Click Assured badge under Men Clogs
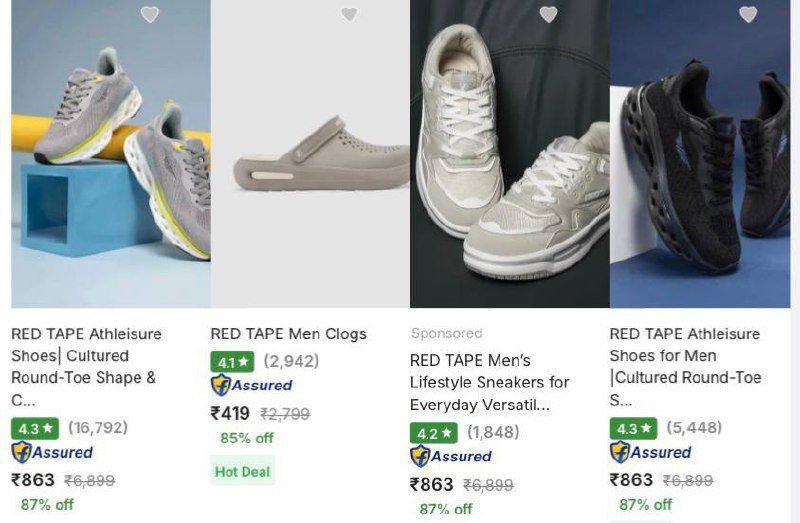Image resolution: width=800 pixels, height=523 pixels. point(252,385)
